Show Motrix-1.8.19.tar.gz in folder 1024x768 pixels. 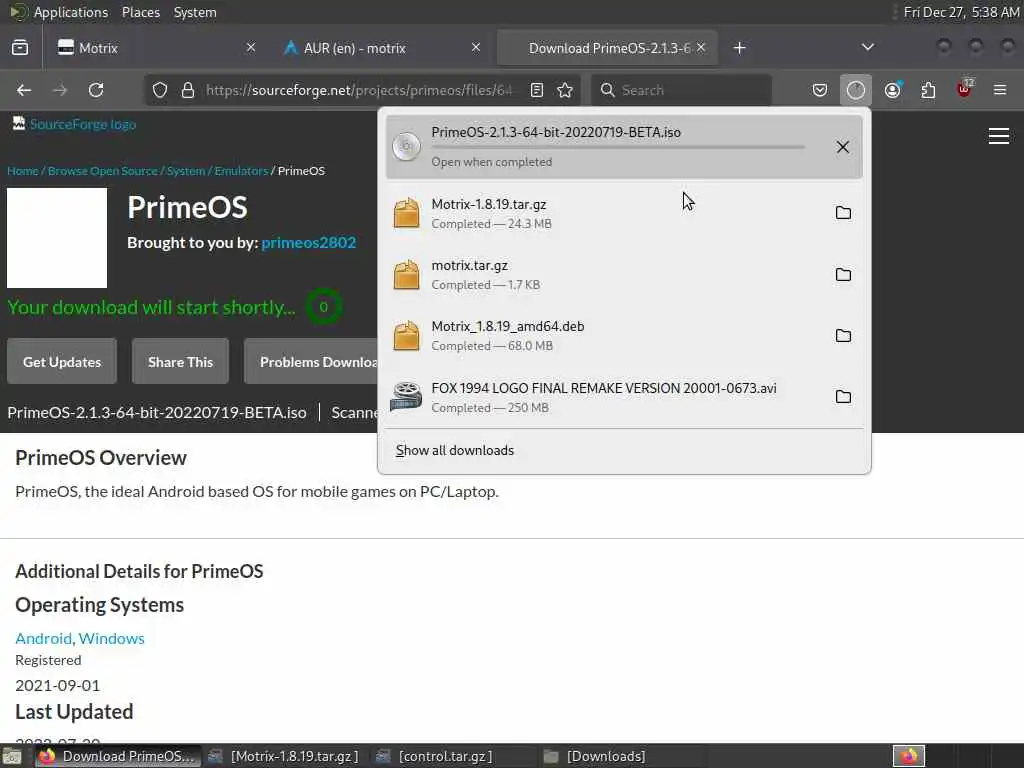pyautogui.click(x=843, y=213)
